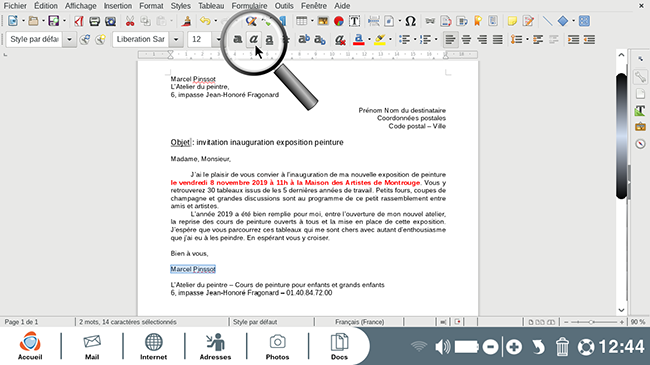This screenshot has height=365, width=650.
Task: Click the New document icon
Action: [13, 21]
